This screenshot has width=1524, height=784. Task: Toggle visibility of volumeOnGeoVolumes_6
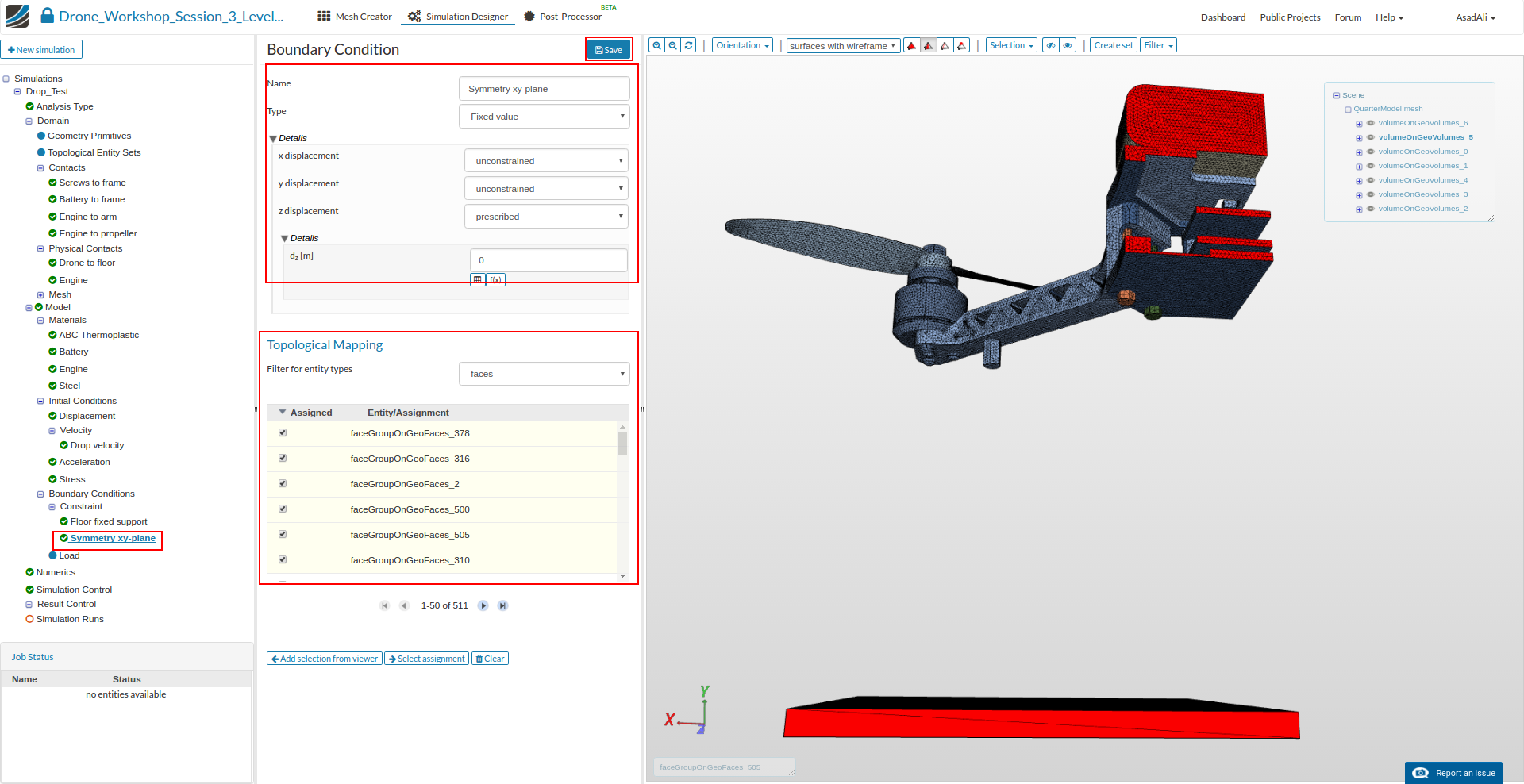1370,123
